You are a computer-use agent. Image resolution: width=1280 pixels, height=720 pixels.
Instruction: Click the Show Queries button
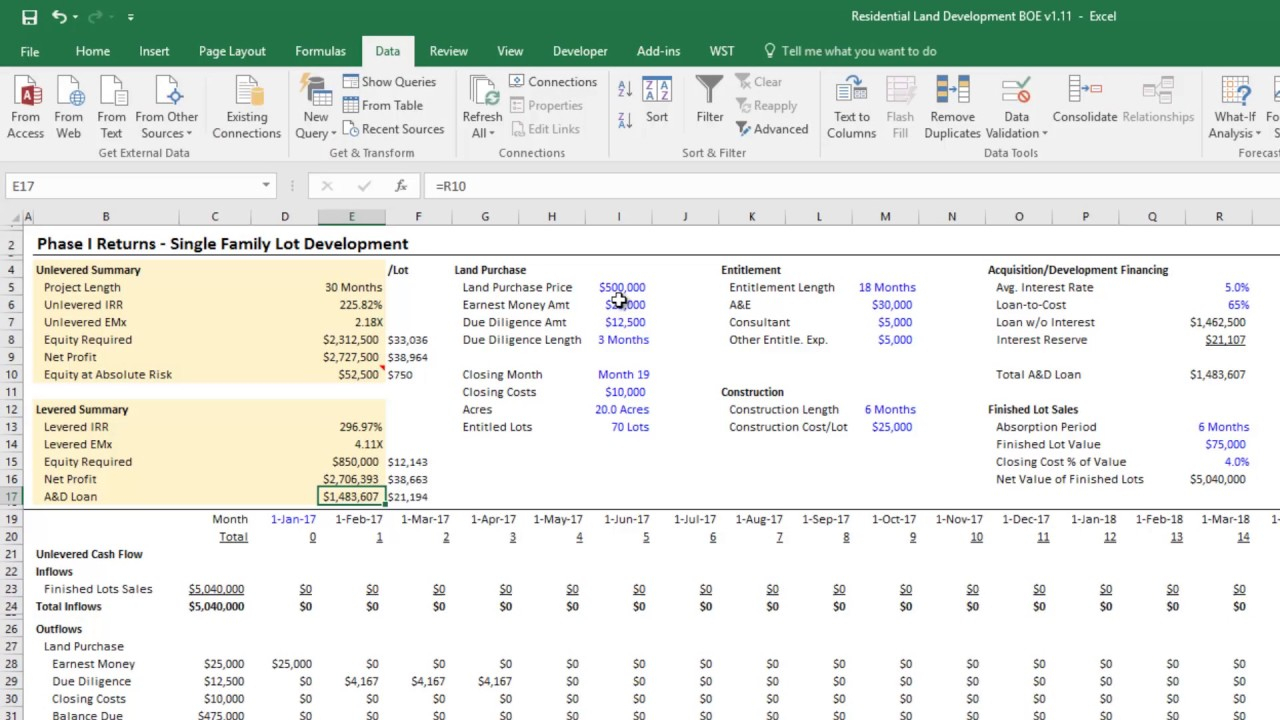coord(389,82)
